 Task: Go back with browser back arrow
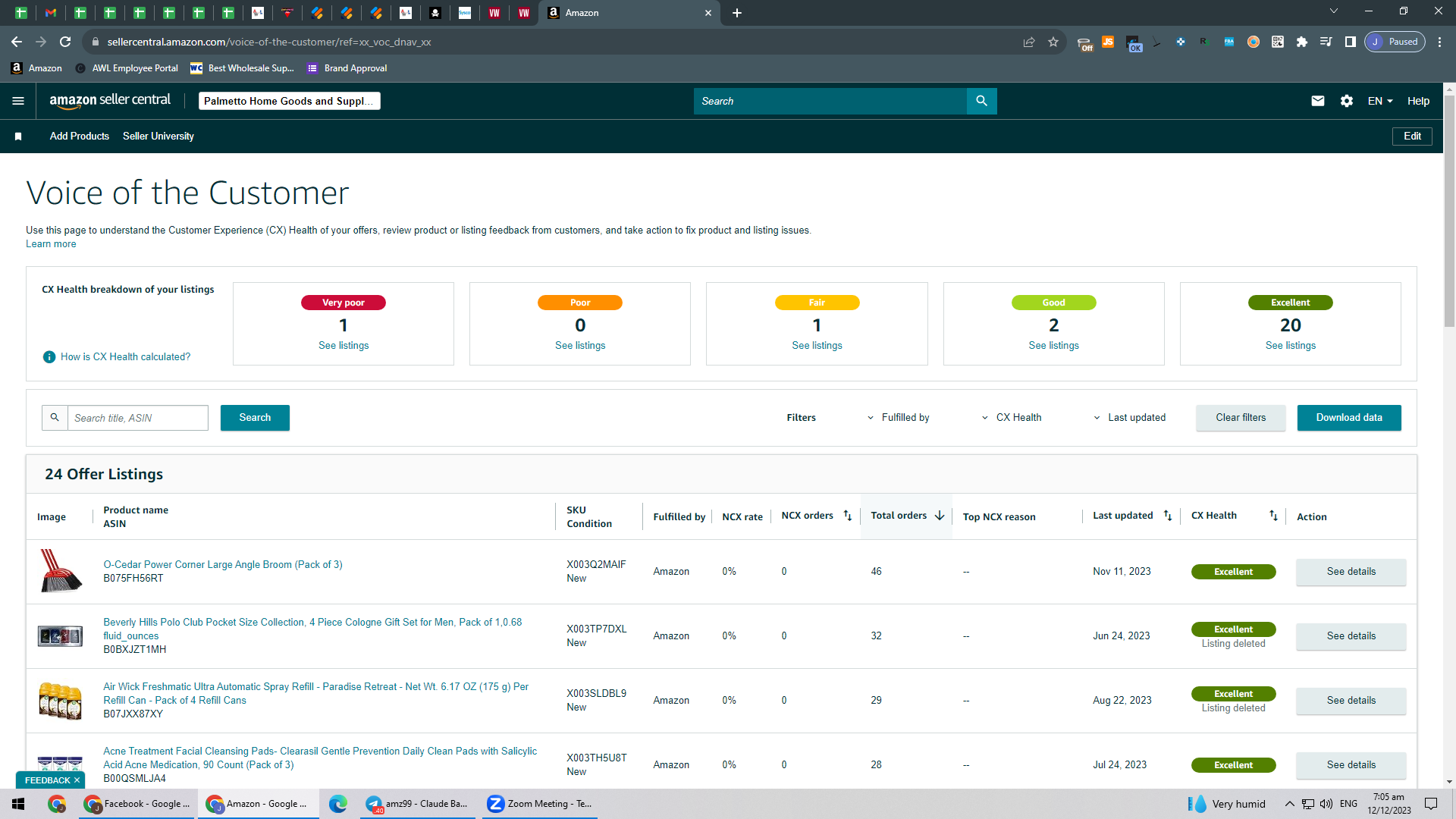pos(17,42)
